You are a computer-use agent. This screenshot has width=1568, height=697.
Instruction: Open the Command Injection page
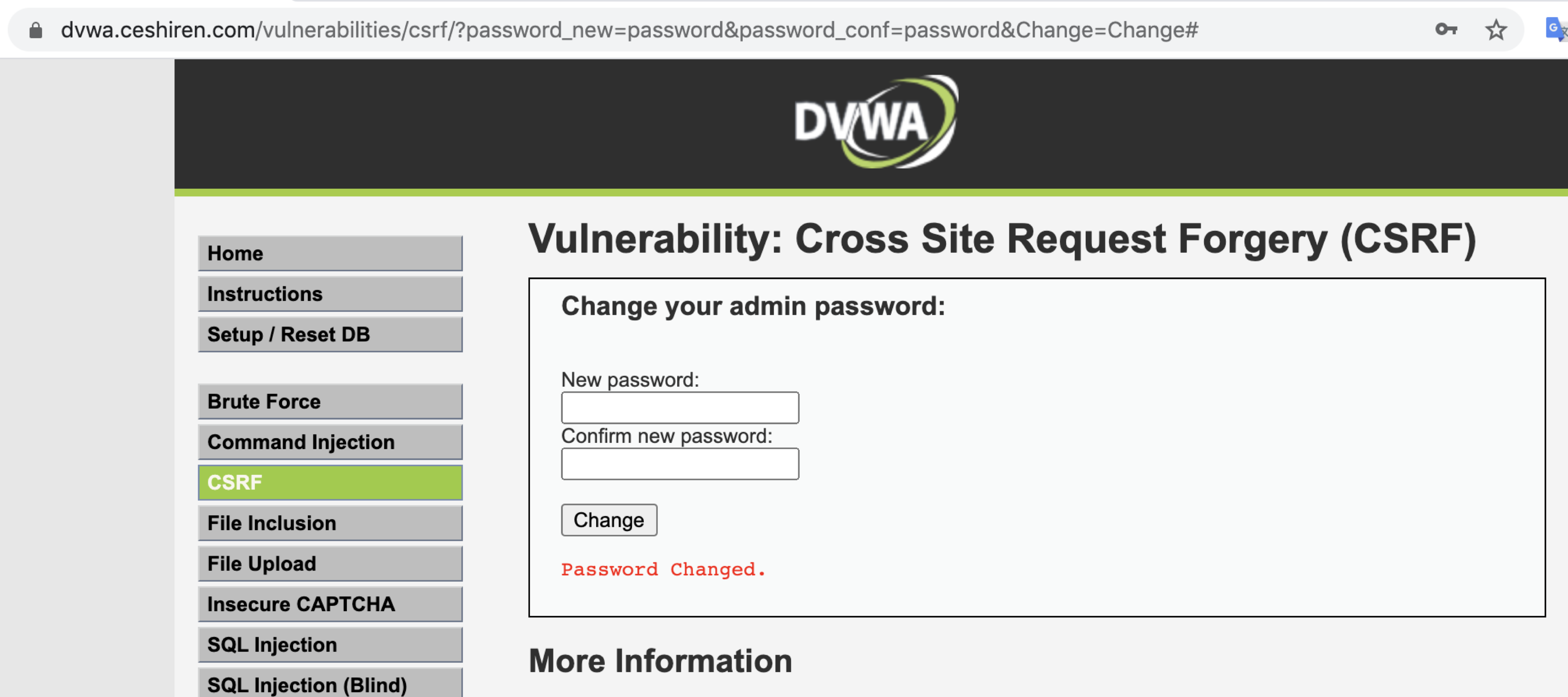pyautogui.click(x=330, y=442)
